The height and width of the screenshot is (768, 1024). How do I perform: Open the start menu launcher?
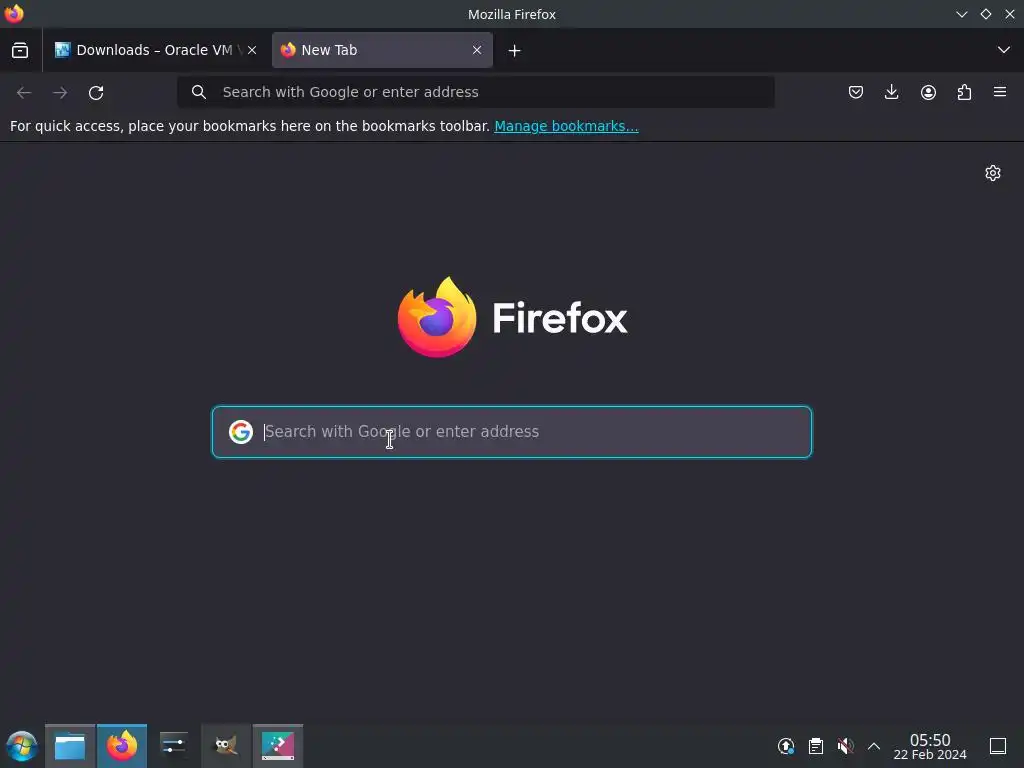(22, 746)
